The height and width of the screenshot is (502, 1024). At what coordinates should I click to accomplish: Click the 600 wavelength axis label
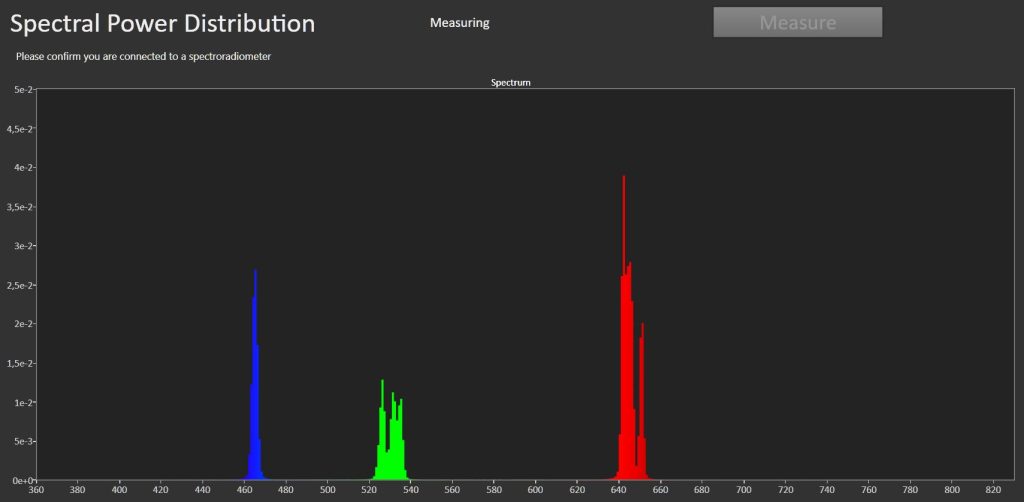click(536, 490)
